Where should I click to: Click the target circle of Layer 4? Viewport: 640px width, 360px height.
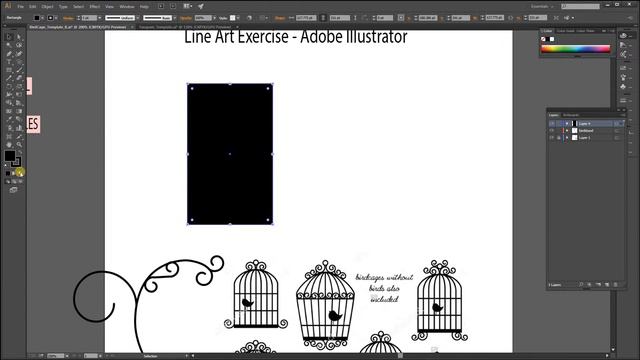[617, 124]
